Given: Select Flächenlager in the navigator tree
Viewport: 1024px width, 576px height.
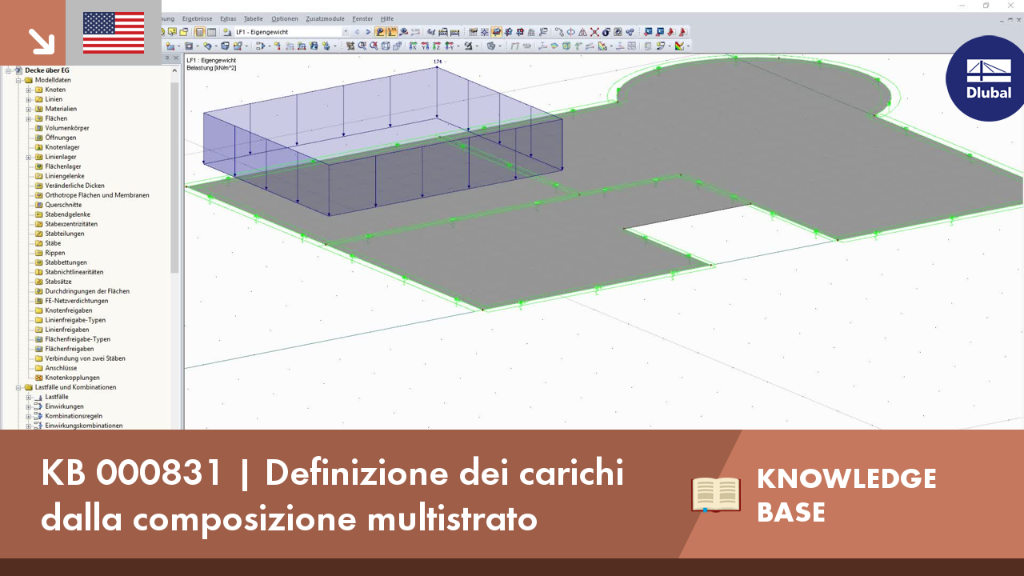Looking at the screenshot, I should click(x=63, y=167).
